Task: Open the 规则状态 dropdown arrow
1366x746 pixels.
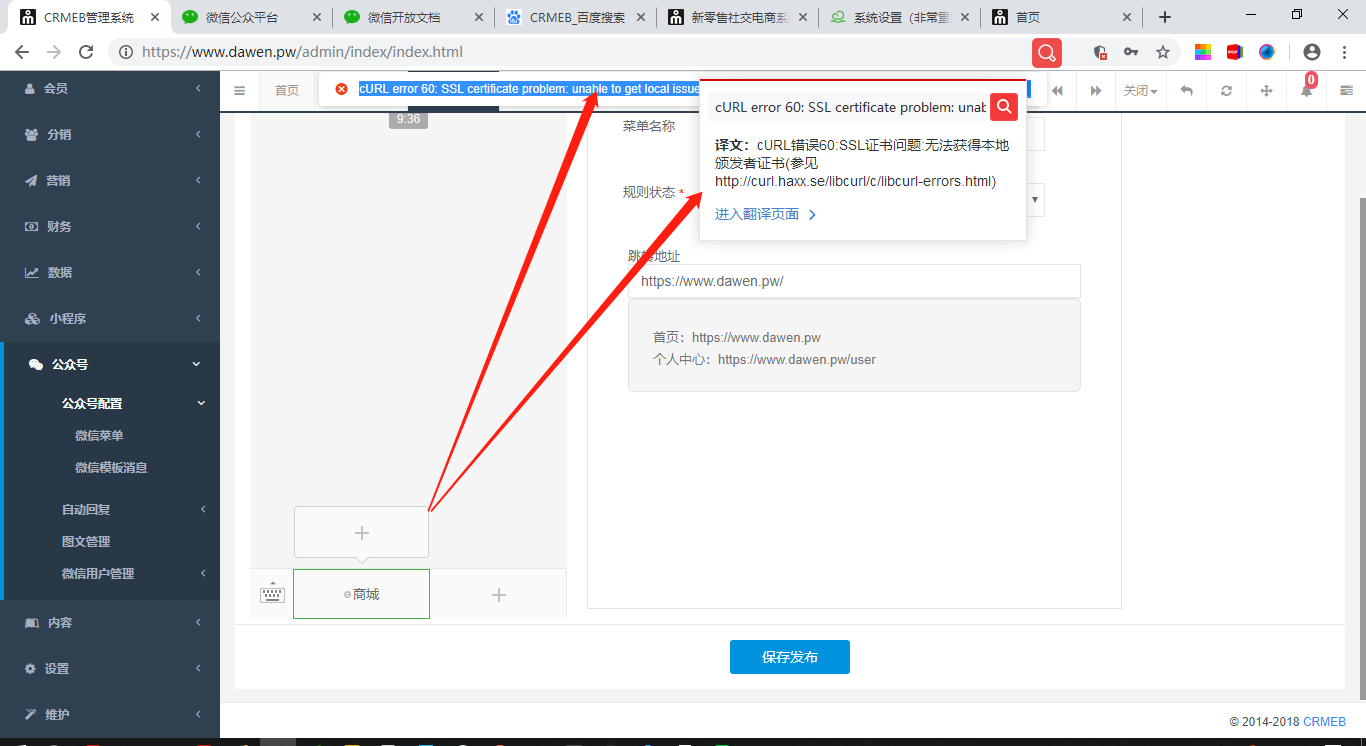Action: 1035,199
